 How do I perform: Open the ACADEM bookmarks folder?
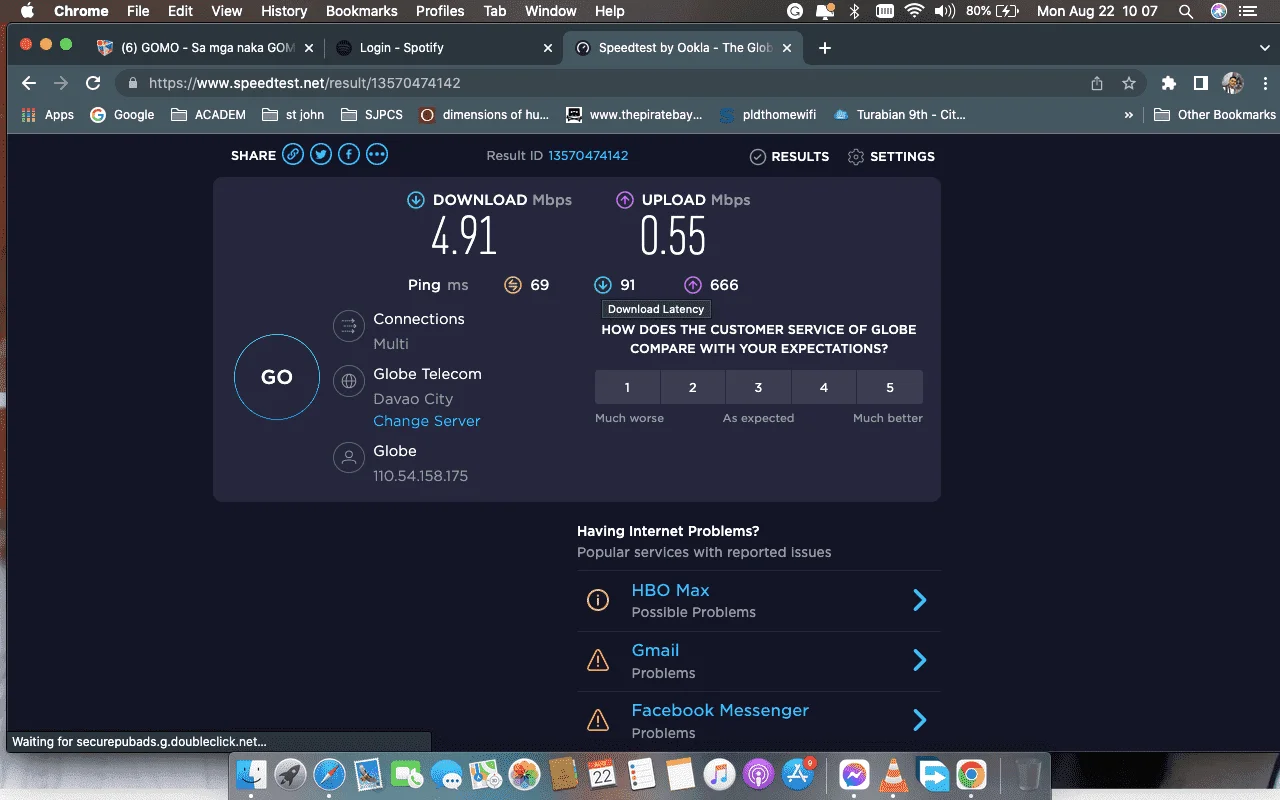click(x=208, y=115)
